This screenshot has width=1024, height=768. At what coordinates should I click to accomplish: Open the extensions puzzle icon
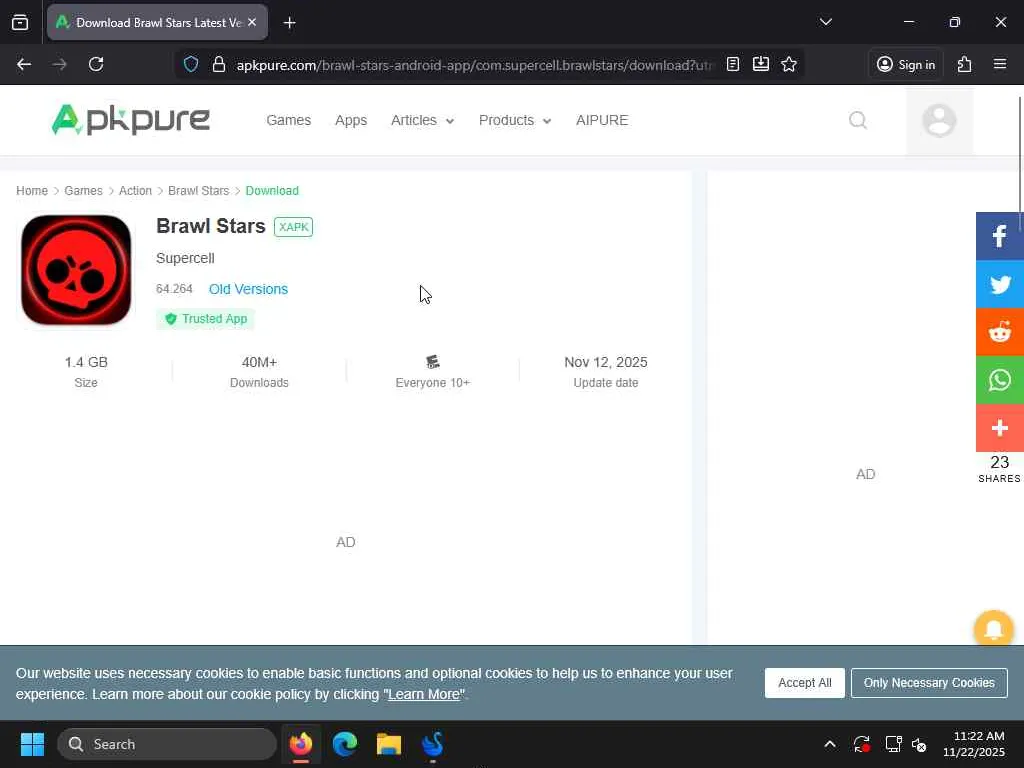[965, 65]
